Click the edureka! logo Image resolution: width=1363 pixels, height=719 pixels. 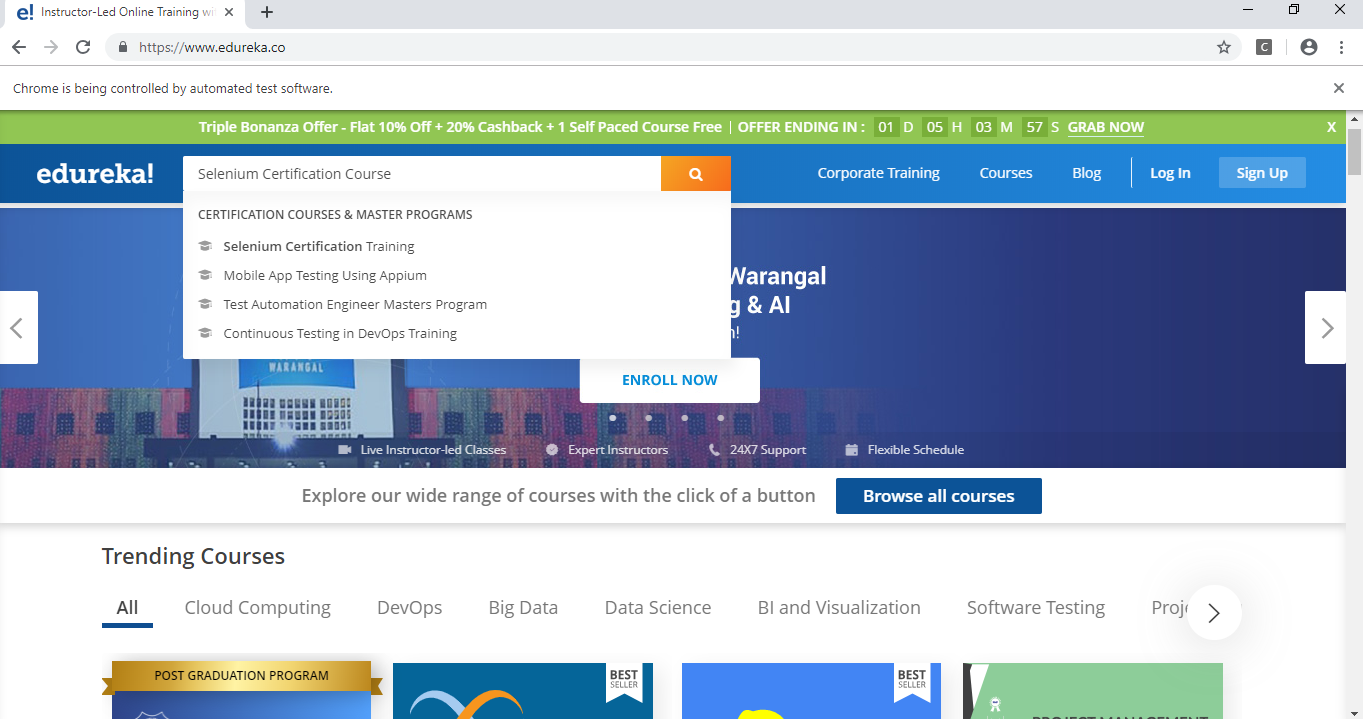(x=94, y=172)
